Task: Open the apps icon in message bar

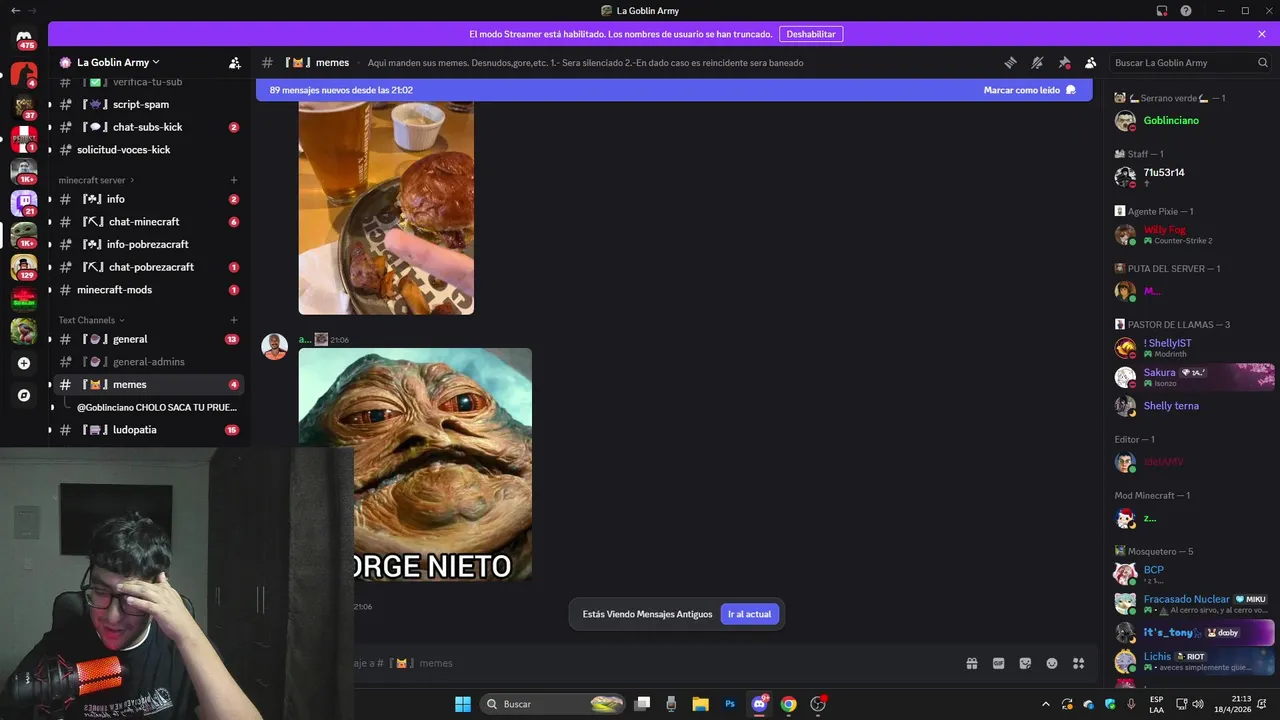Action: click(x=1079, y=663)
